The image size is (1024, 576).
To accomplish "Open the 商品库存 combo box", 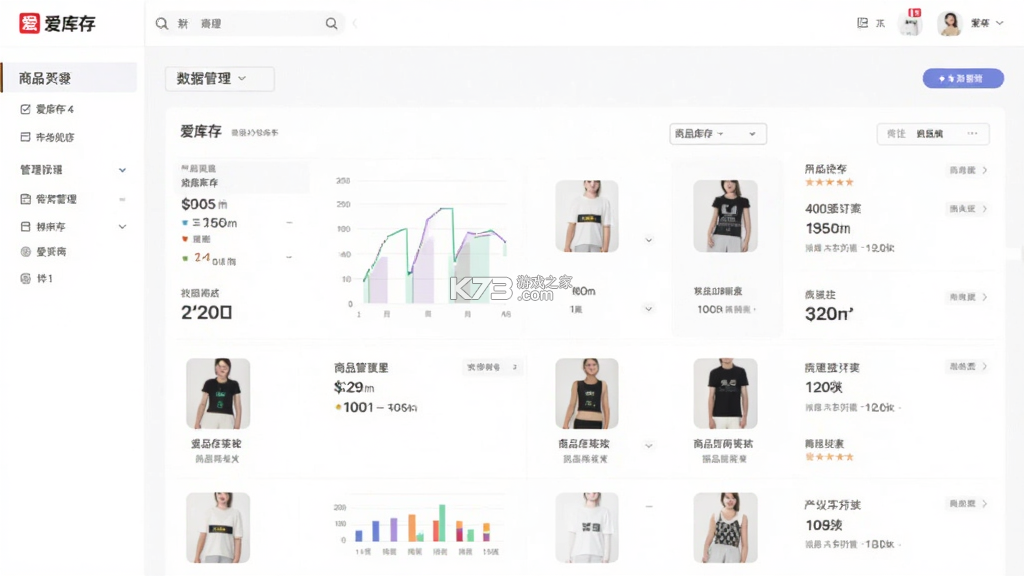I will coord(718,134).
